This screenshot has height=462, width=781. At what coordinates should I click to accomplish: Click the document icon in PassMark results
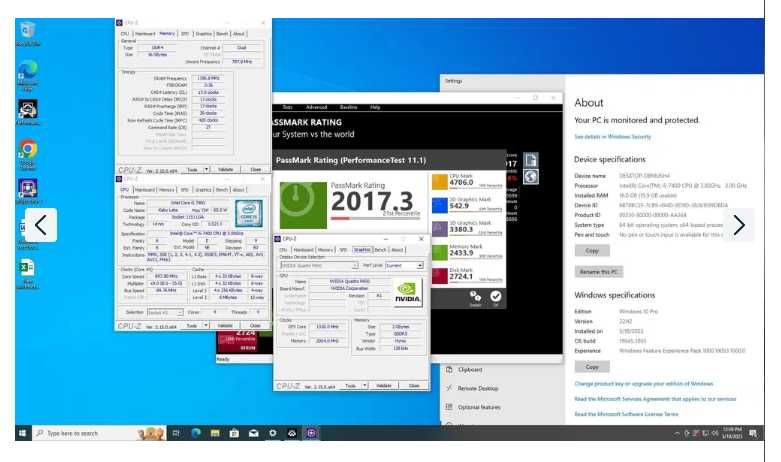[531, 160]
